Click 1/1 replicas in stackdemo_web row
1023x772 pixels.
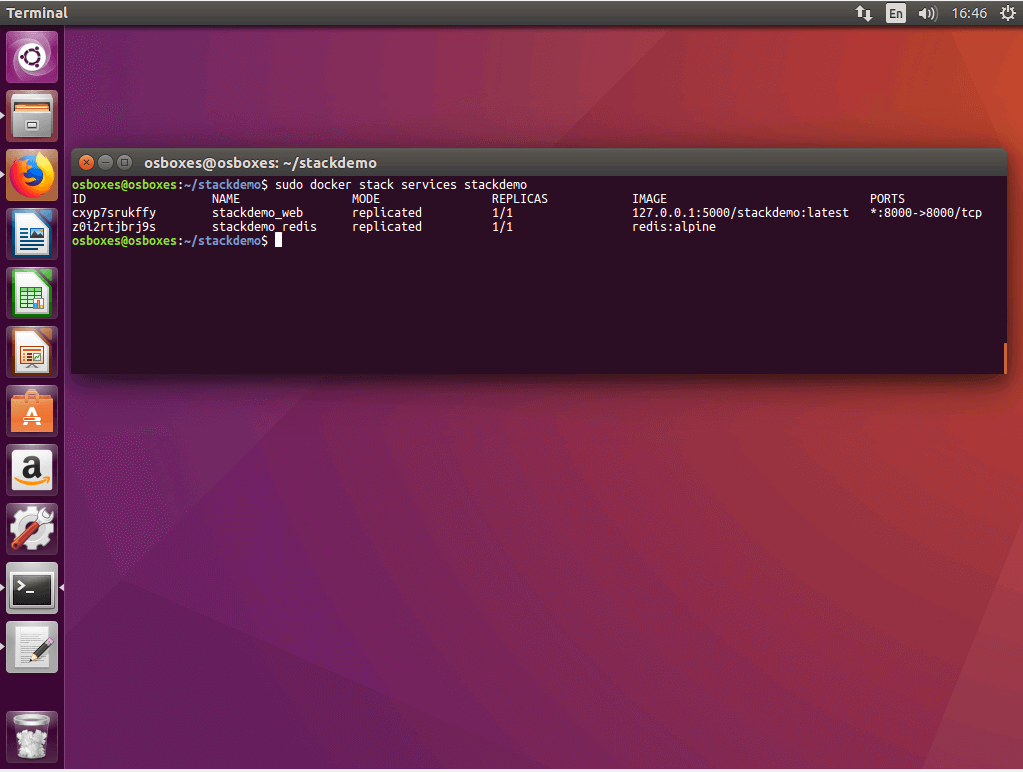click(x=502, y=213)
